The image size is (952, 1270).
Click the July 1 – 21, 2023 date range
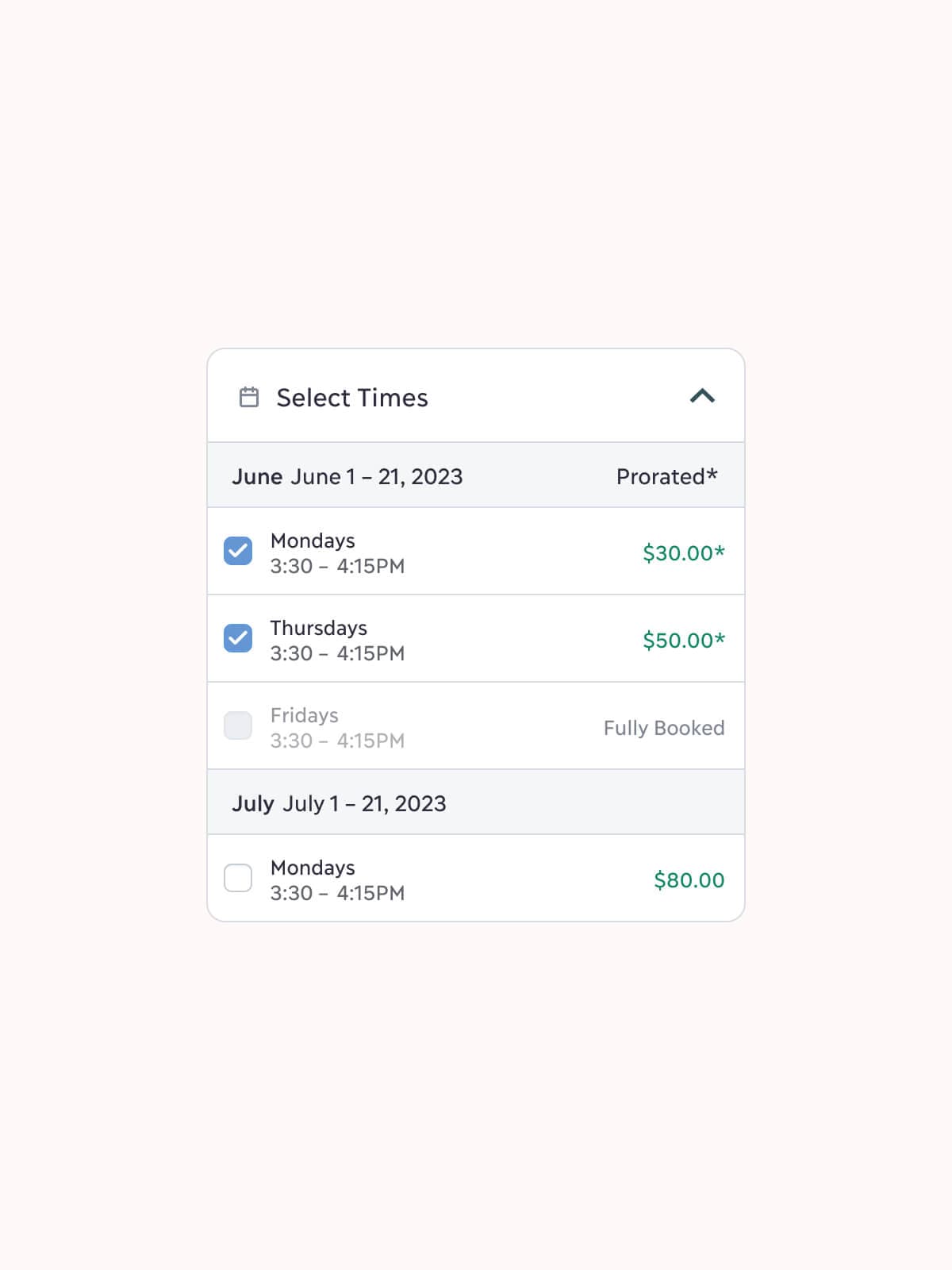pos(365,803)
